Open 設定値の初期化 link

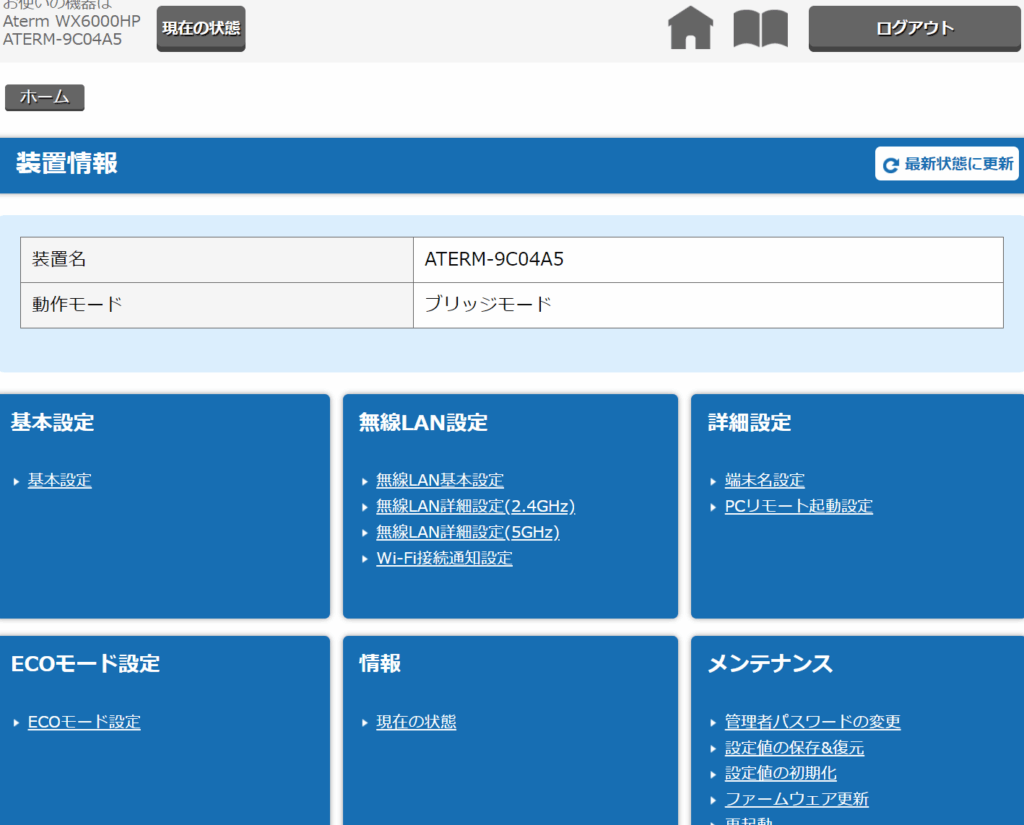[780, 773]
